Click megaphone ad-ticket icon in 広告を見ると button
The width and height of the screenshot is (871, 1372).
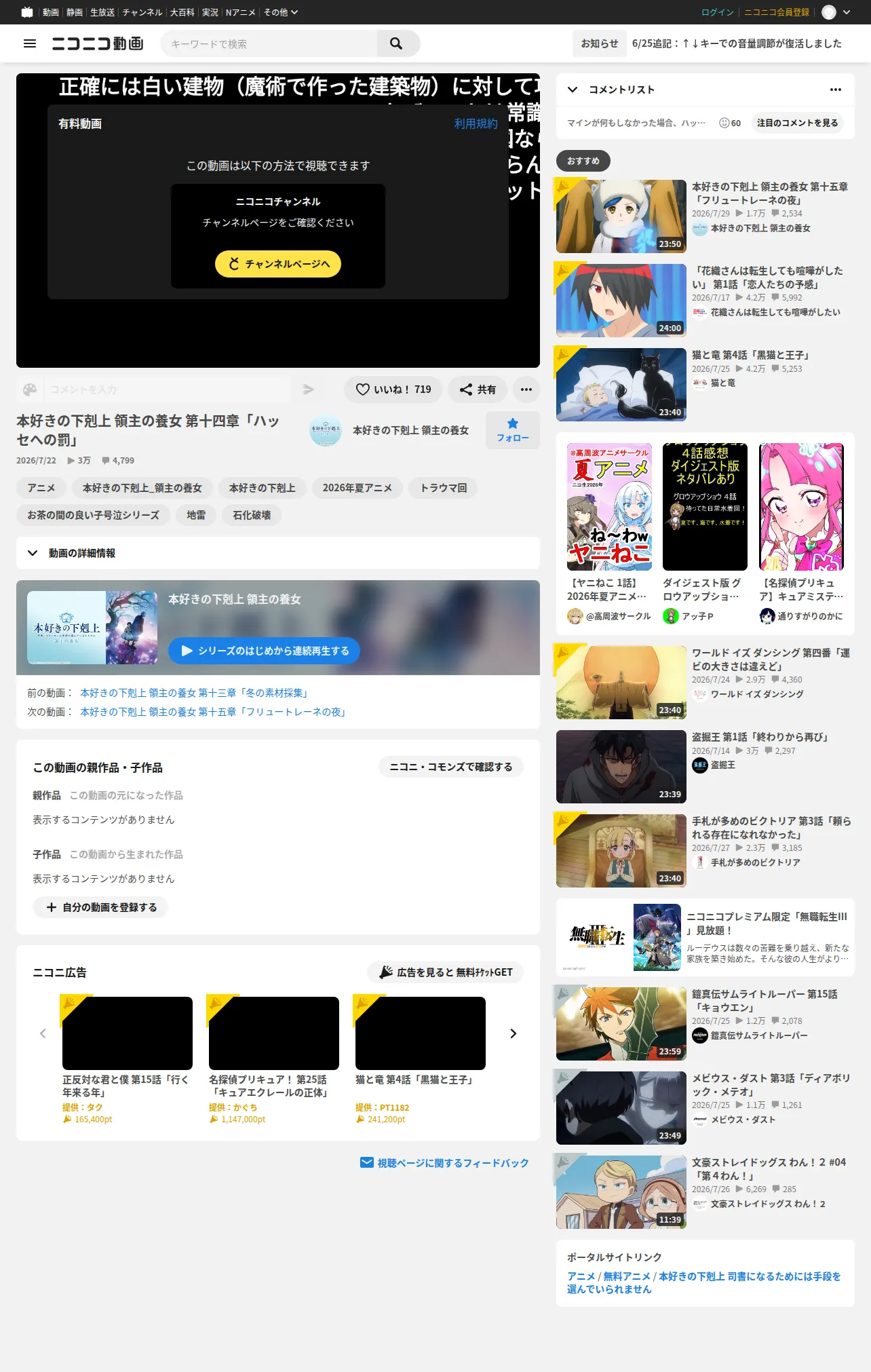(386, 972)
